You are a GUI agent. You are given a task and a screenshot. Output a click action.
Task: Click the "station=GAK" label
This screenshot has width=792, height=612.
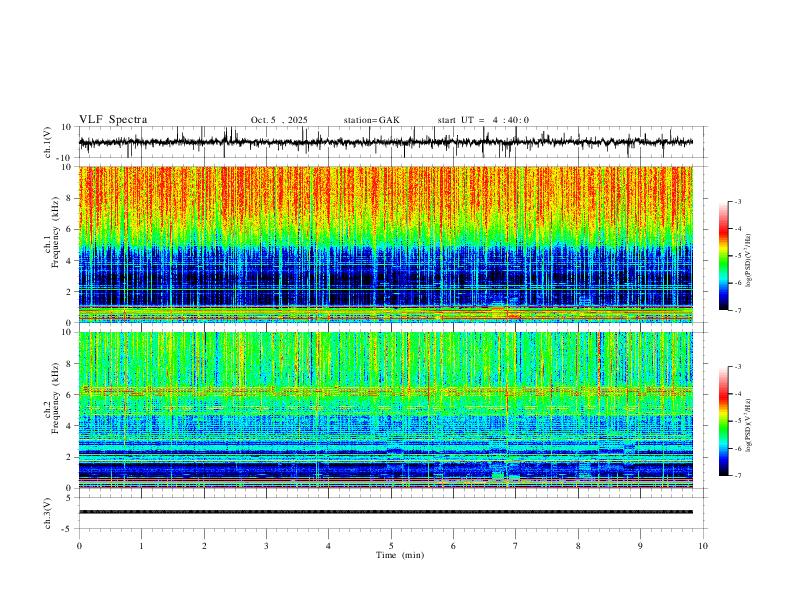point(371,120)
